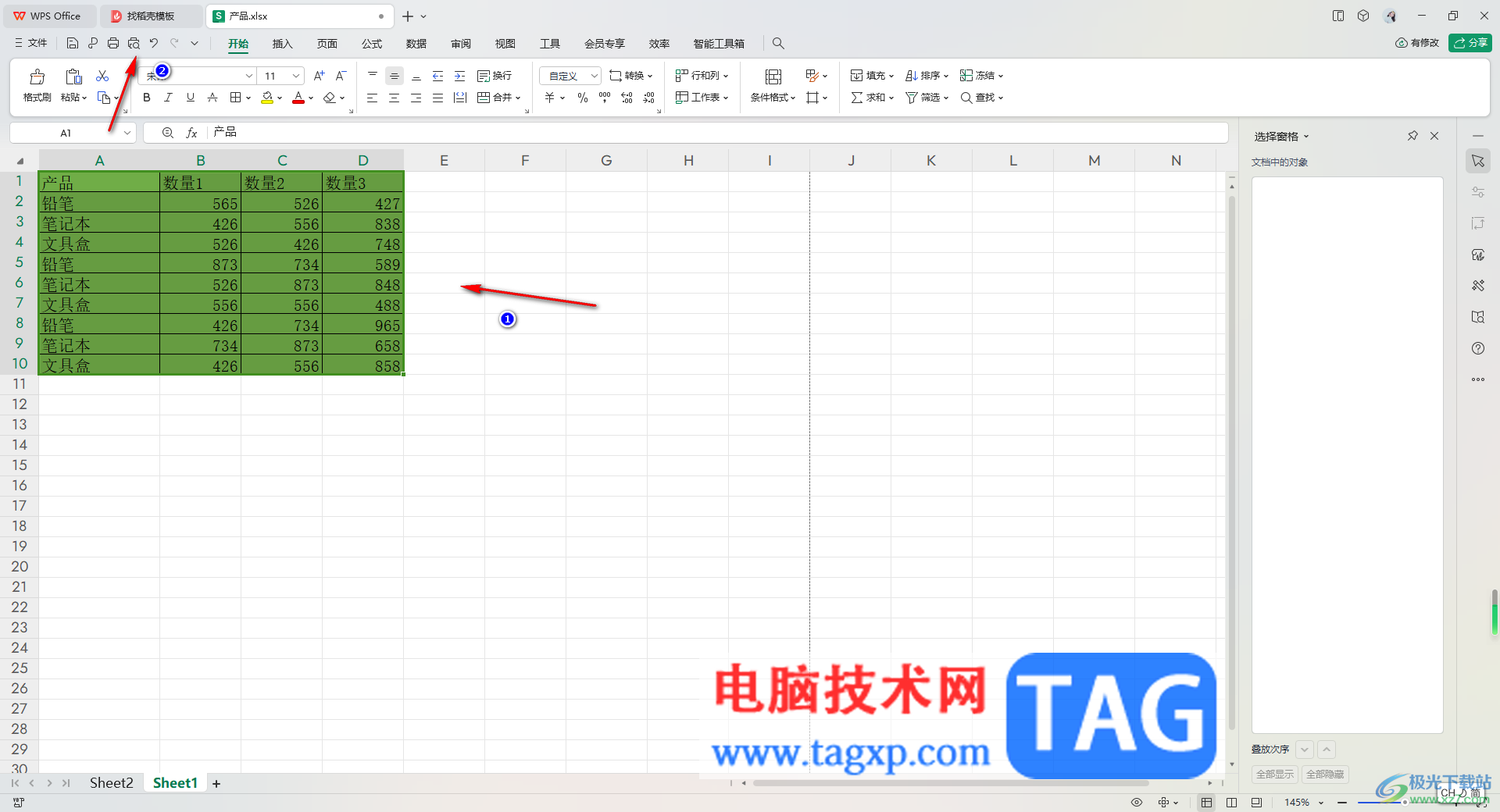Open the View (视图) tab
The width and height of the screenshot is (1500, 812).
point(505,44)
